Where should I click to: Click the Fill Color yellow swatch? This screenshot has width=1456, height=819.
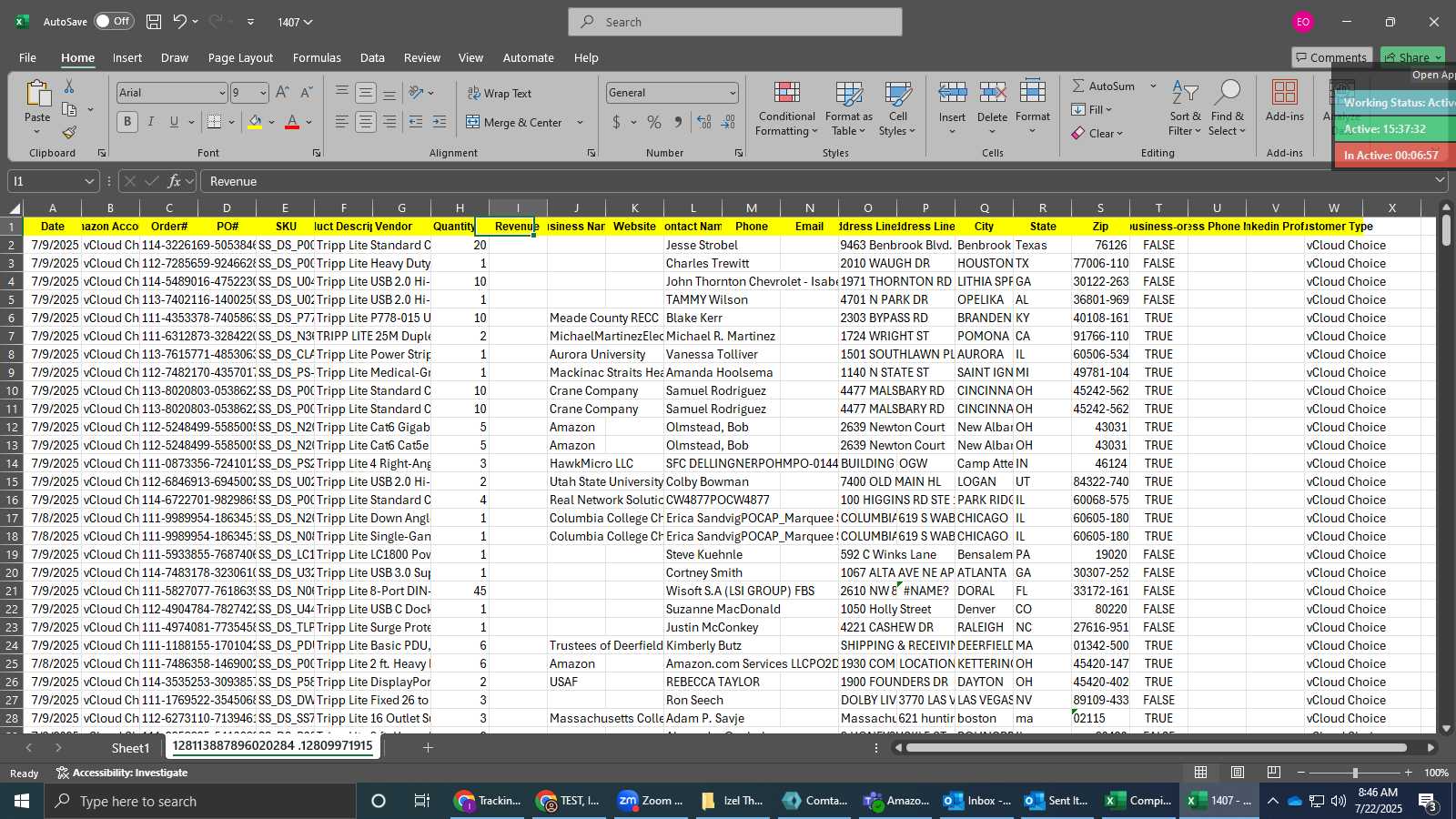point(255,122)
